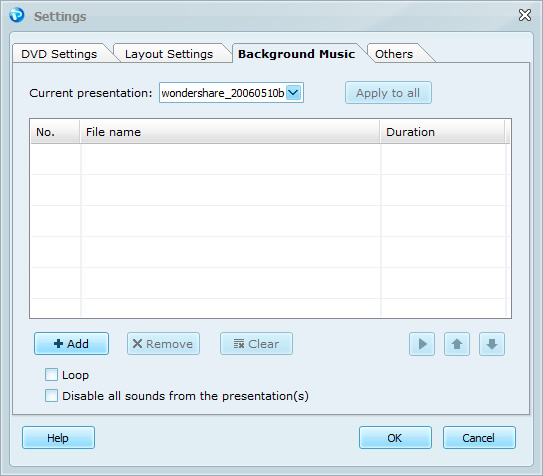Click the Apply to all button

[x=388, y=93]
